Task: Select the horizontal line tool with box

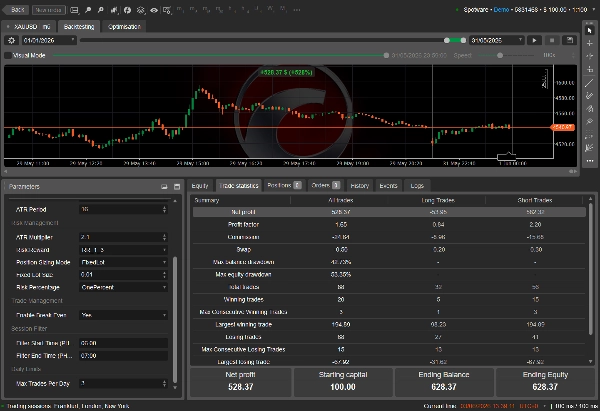Action: tap(590, 69)
